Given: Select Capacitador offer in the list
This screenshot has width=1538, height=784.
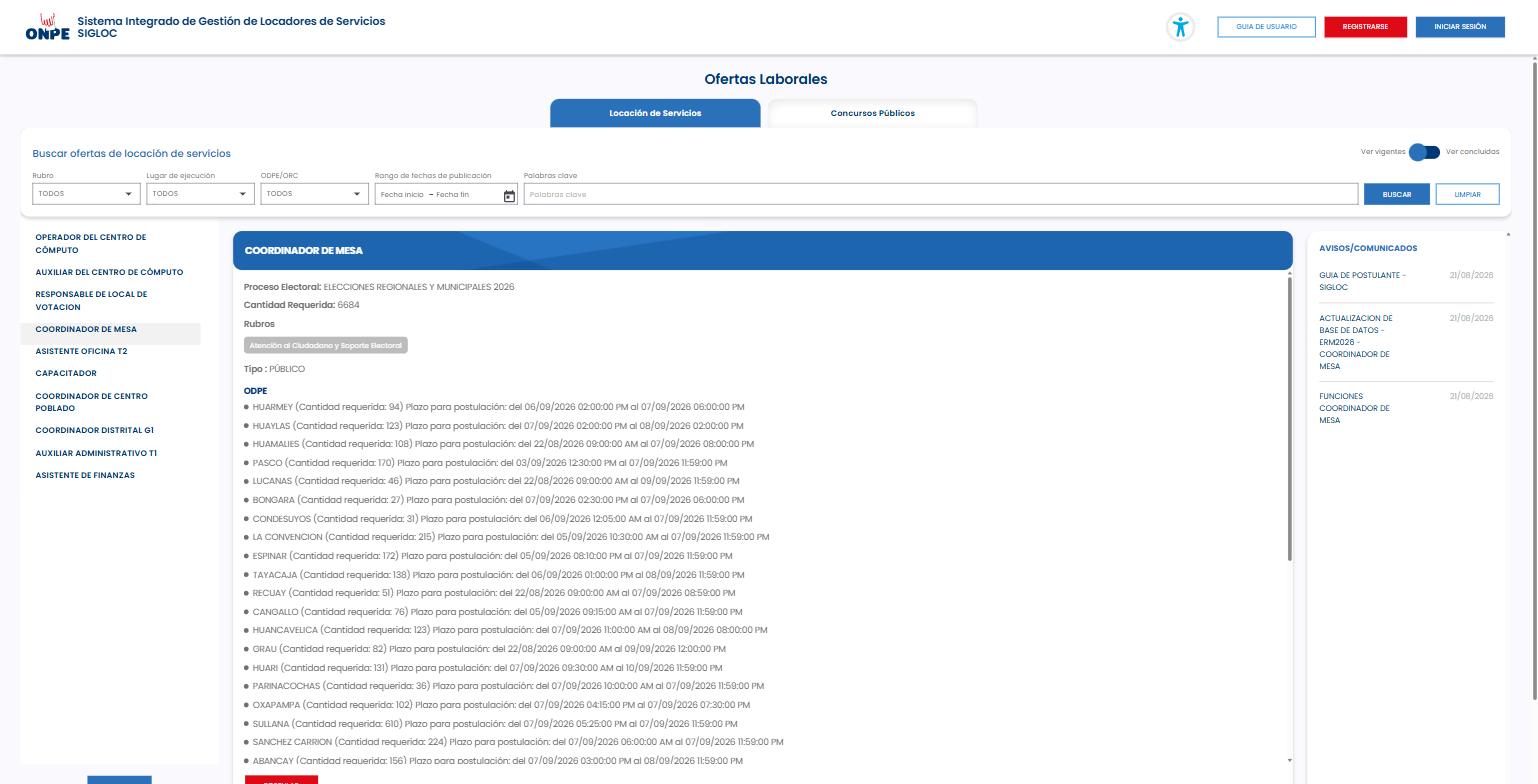Looking at the screenshot, I should click(x=66, y=374).
